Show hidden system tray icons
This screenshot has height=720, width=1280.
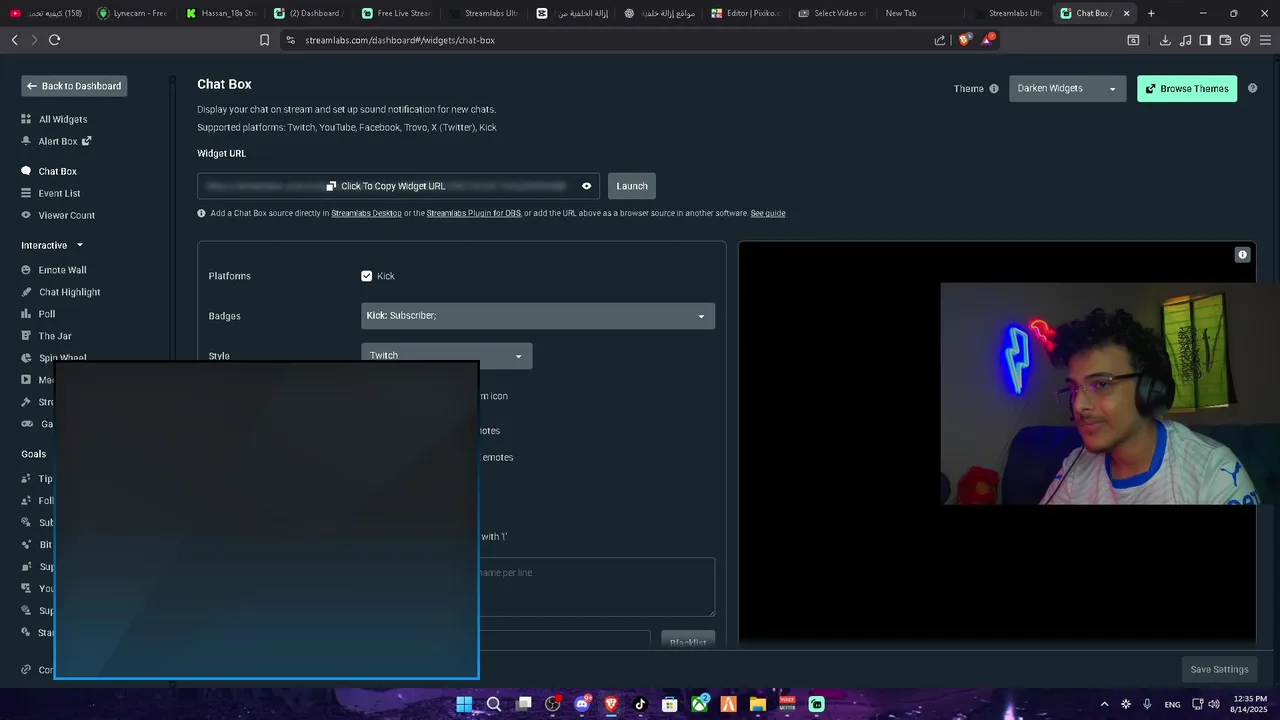(x=1104, y=704)
